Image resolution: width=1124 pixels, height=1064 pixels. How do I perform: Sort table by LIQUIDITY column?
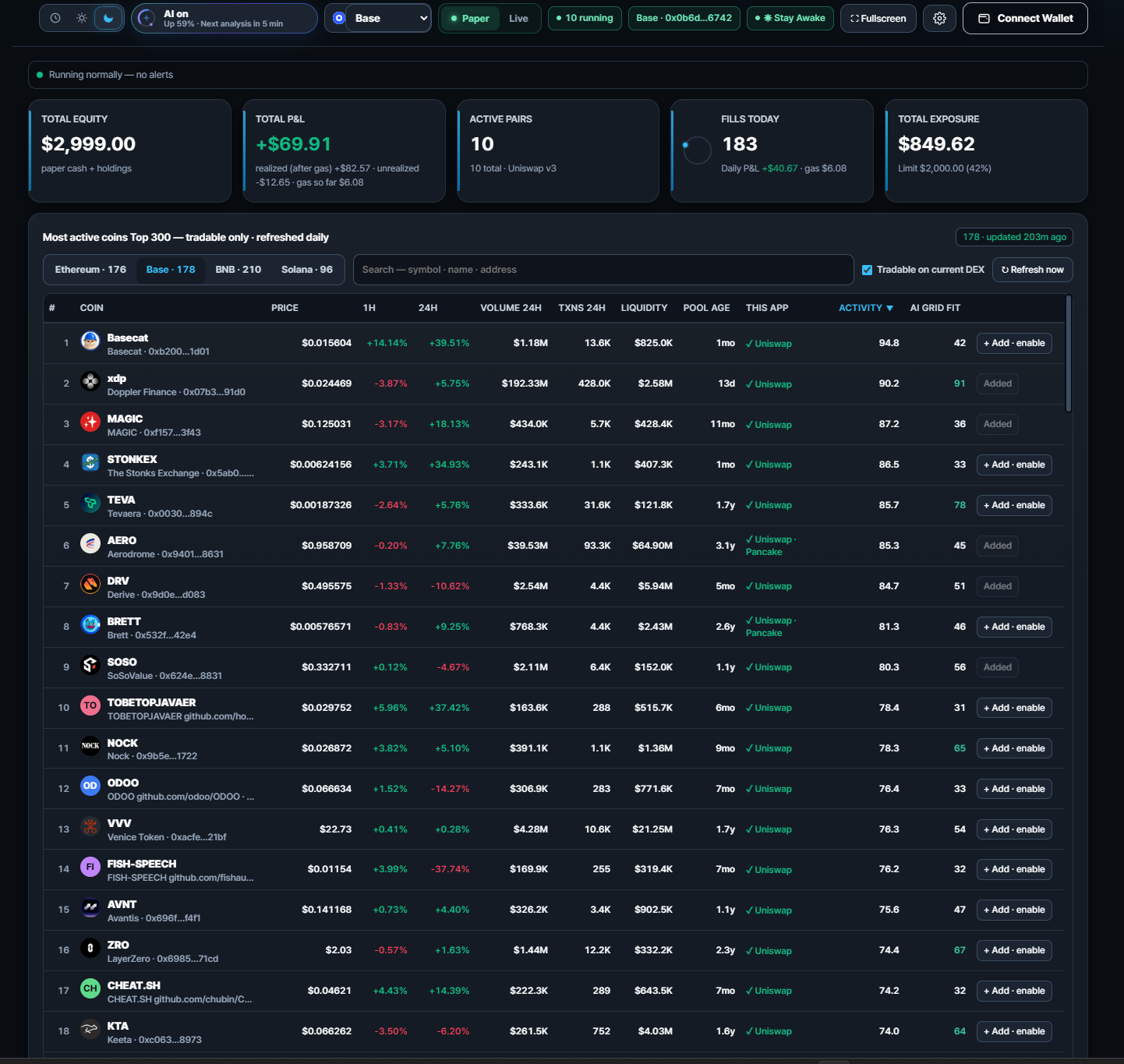[644, 308]
